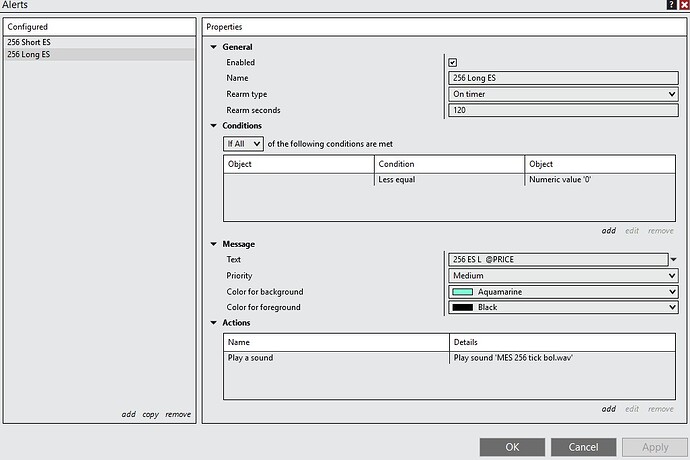
Task: Open the Priority dropdown
Action: [x=563, y=276]
